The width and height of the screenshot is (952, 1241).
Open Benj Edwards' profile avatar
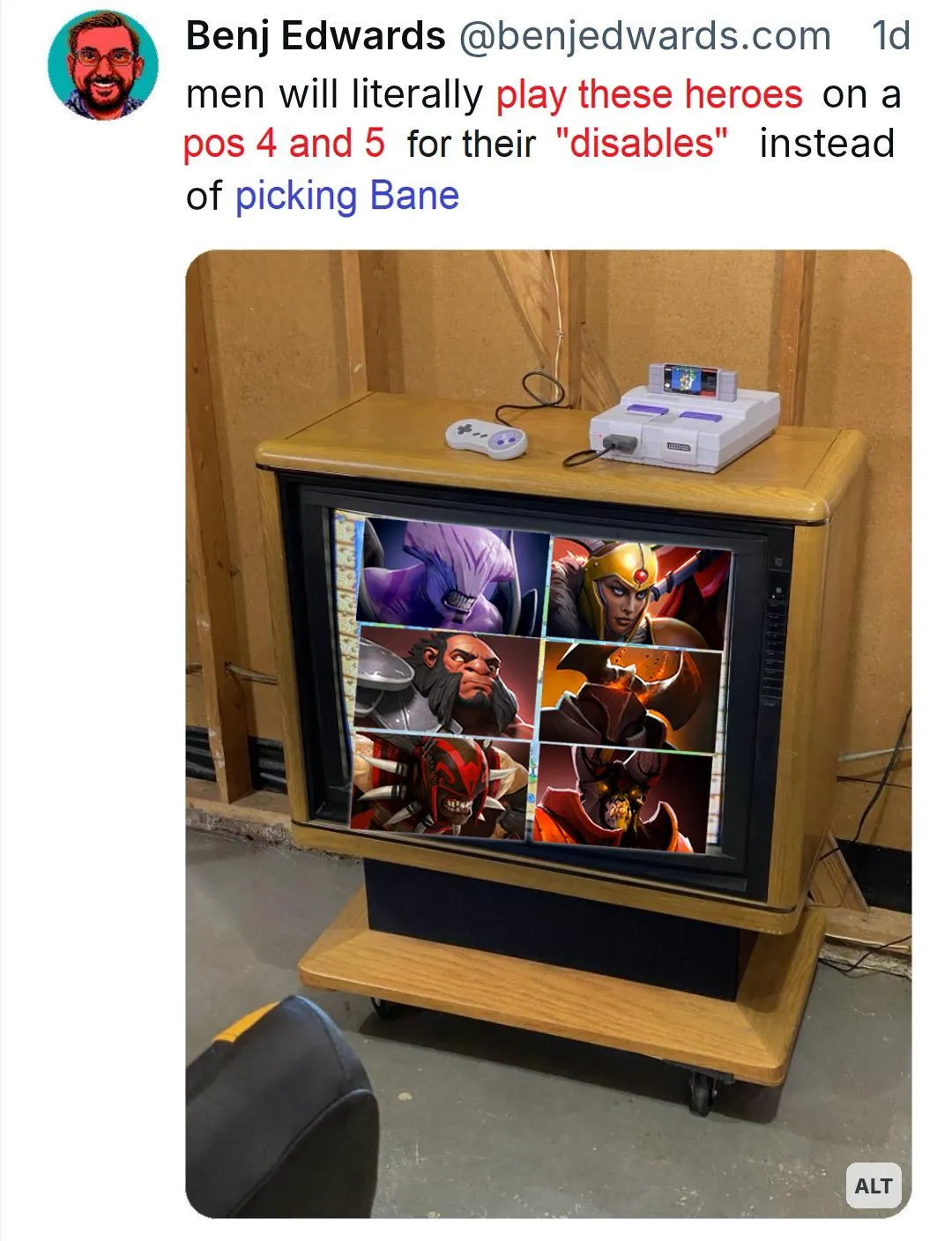coord(103,64)
